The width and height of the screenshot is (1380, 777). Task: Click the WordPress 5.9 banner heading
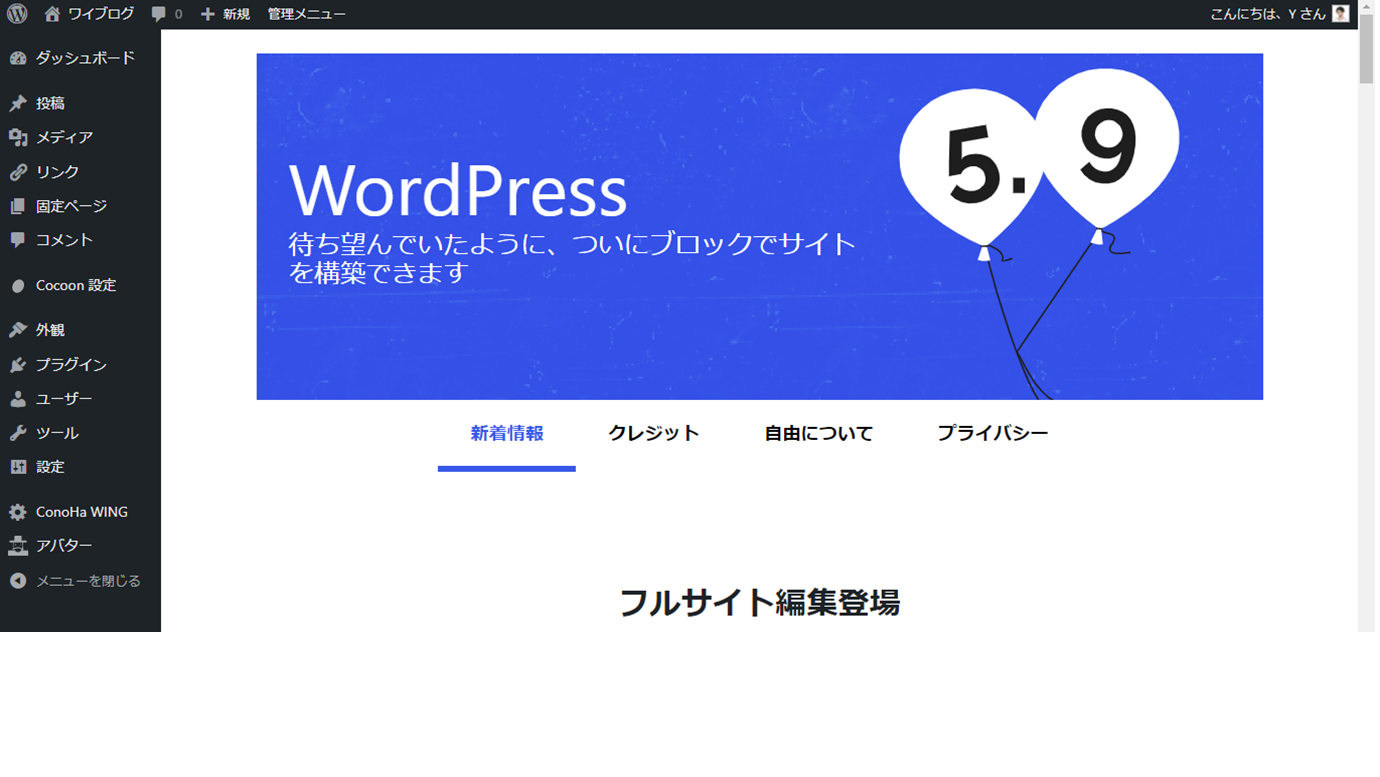coord(458,190)
